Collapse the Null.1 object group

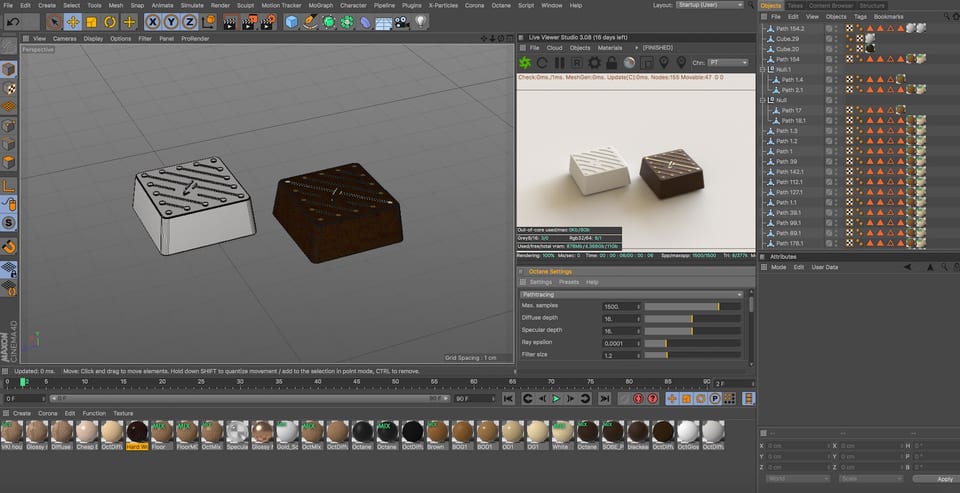[x=764, y=70]
